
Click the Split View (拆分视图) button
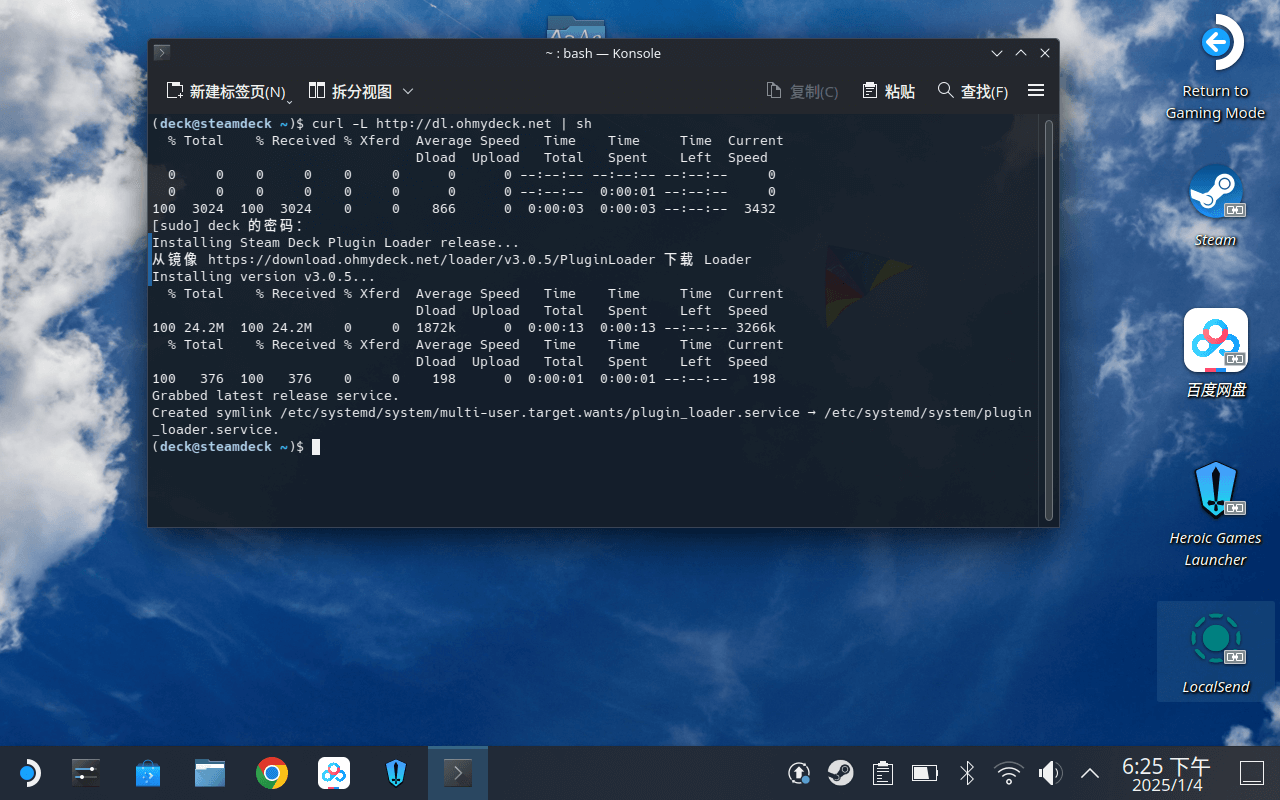[350, 91]
